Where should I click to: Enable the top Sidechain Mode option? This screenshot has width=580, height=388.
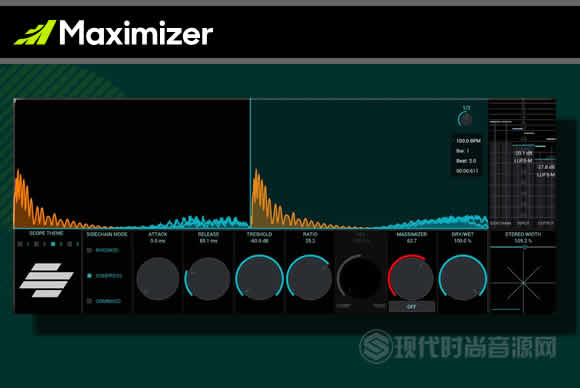click(90, 250)
